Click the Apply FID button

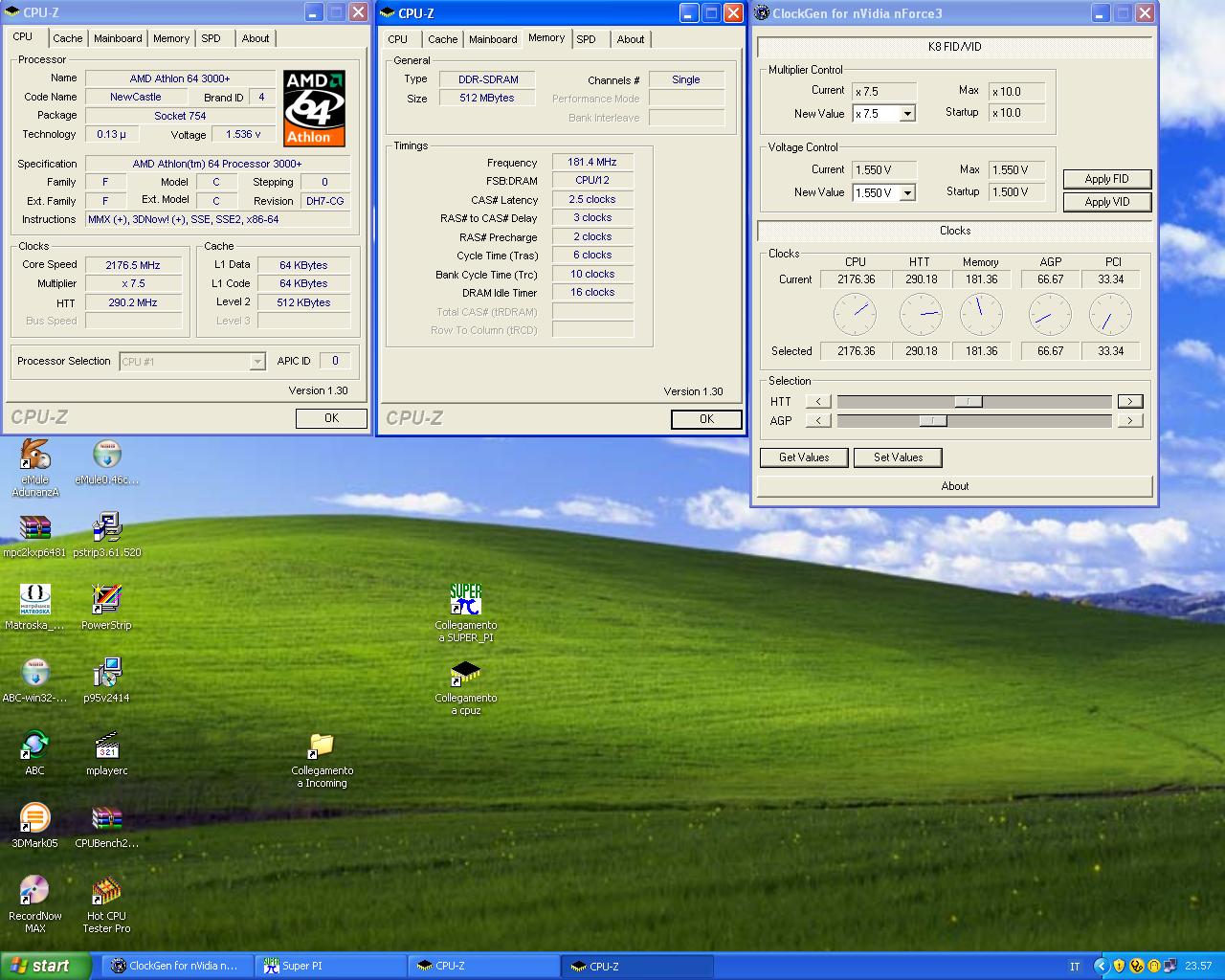1106,179
